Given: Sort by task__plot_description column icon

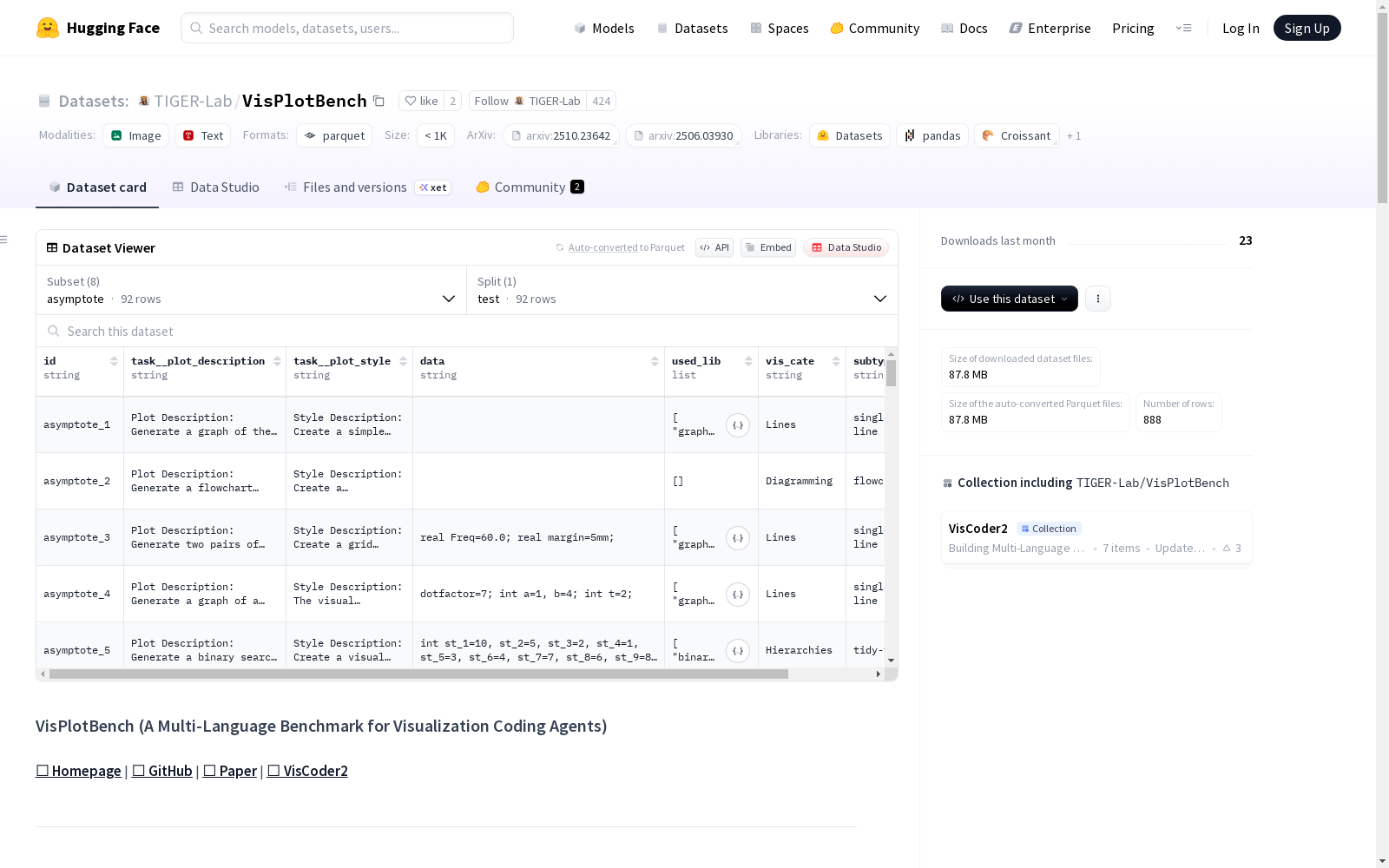Looking at the screenshot, I should coord(277,361).
